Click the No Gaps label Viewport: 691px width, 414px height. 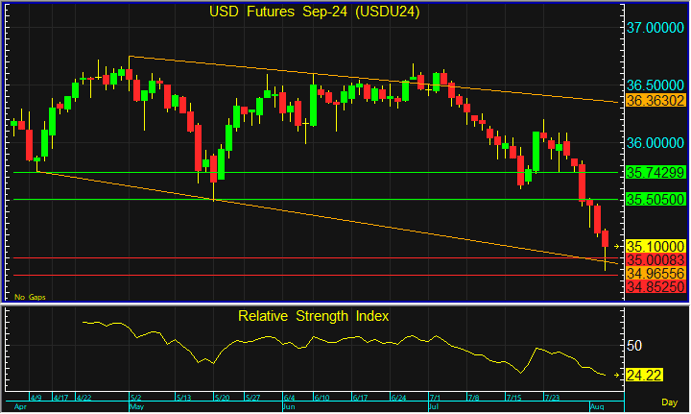pos(29,297)
